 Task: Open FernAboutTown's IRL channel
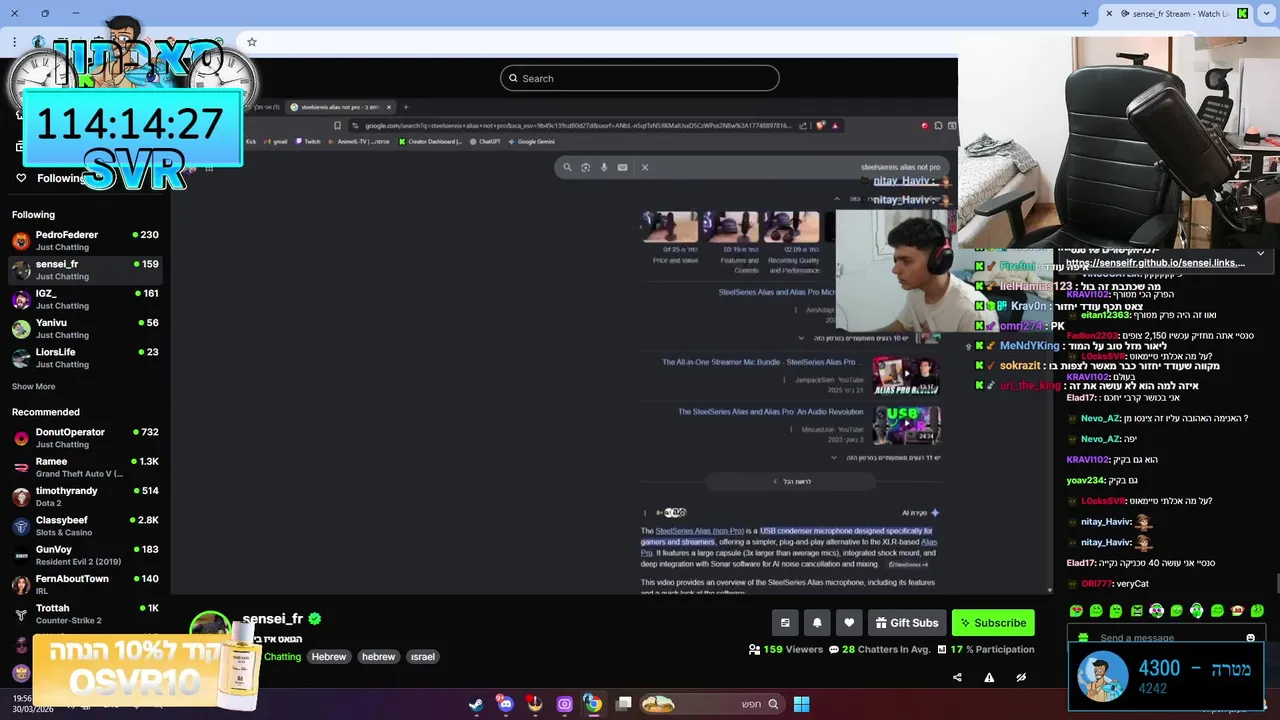[85, 584]
